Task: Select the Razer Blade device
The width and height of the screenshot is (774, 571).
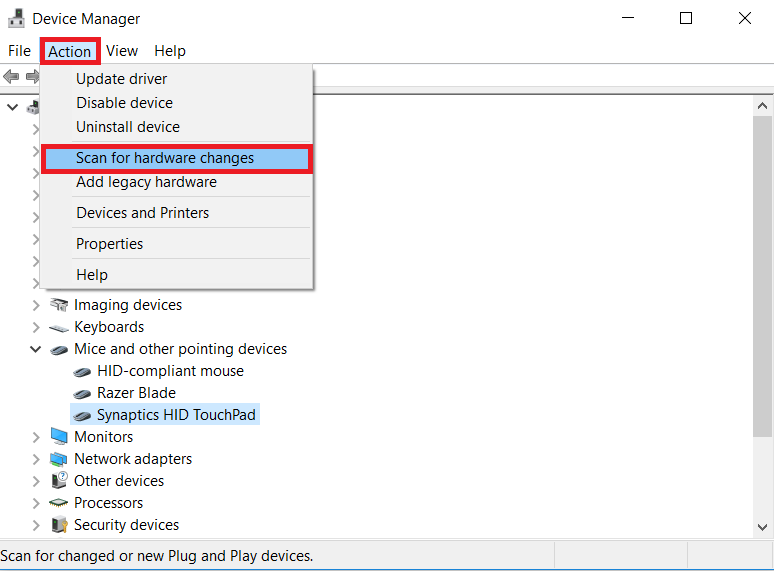Action: 136,393
